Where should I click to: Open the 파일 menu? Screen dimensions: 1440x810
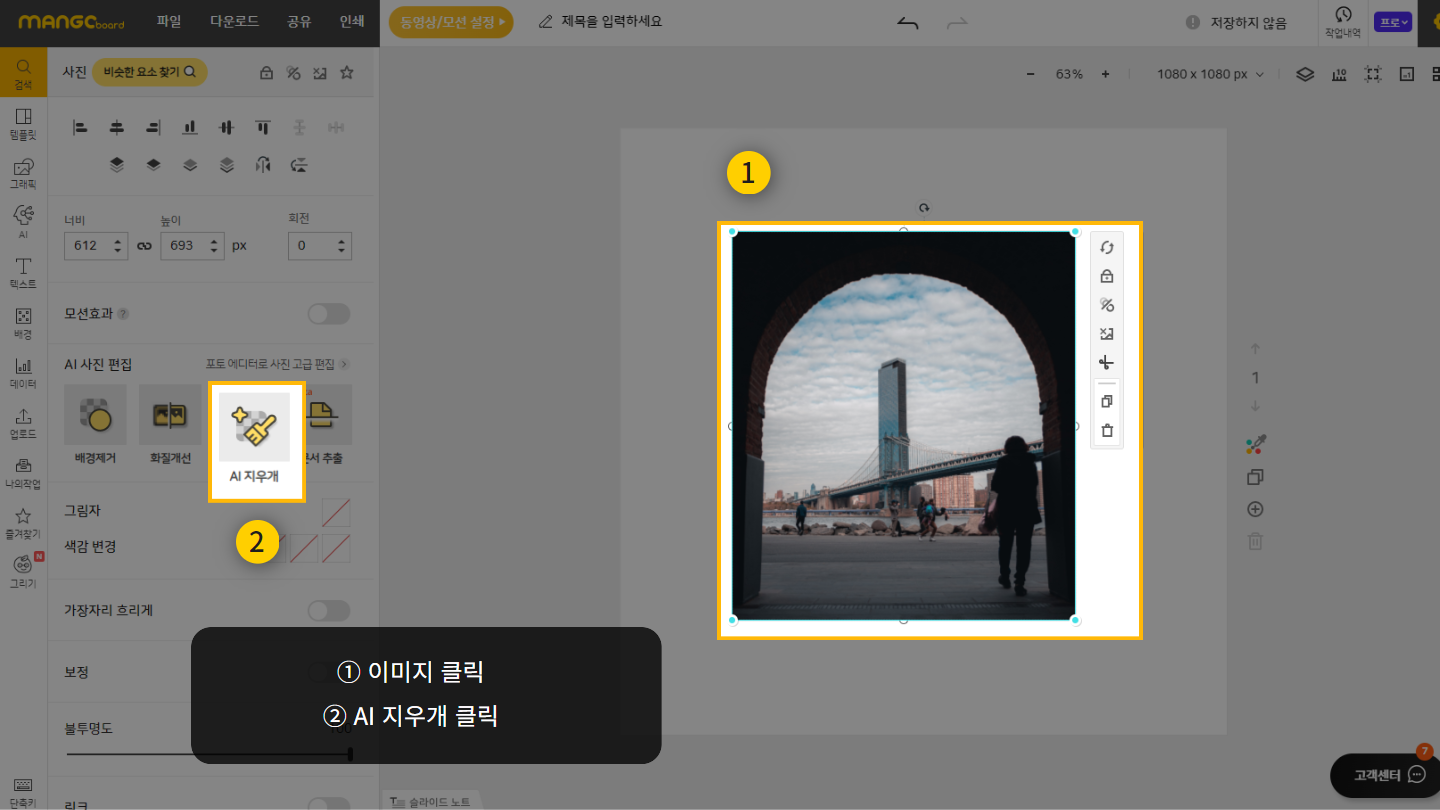169,21
